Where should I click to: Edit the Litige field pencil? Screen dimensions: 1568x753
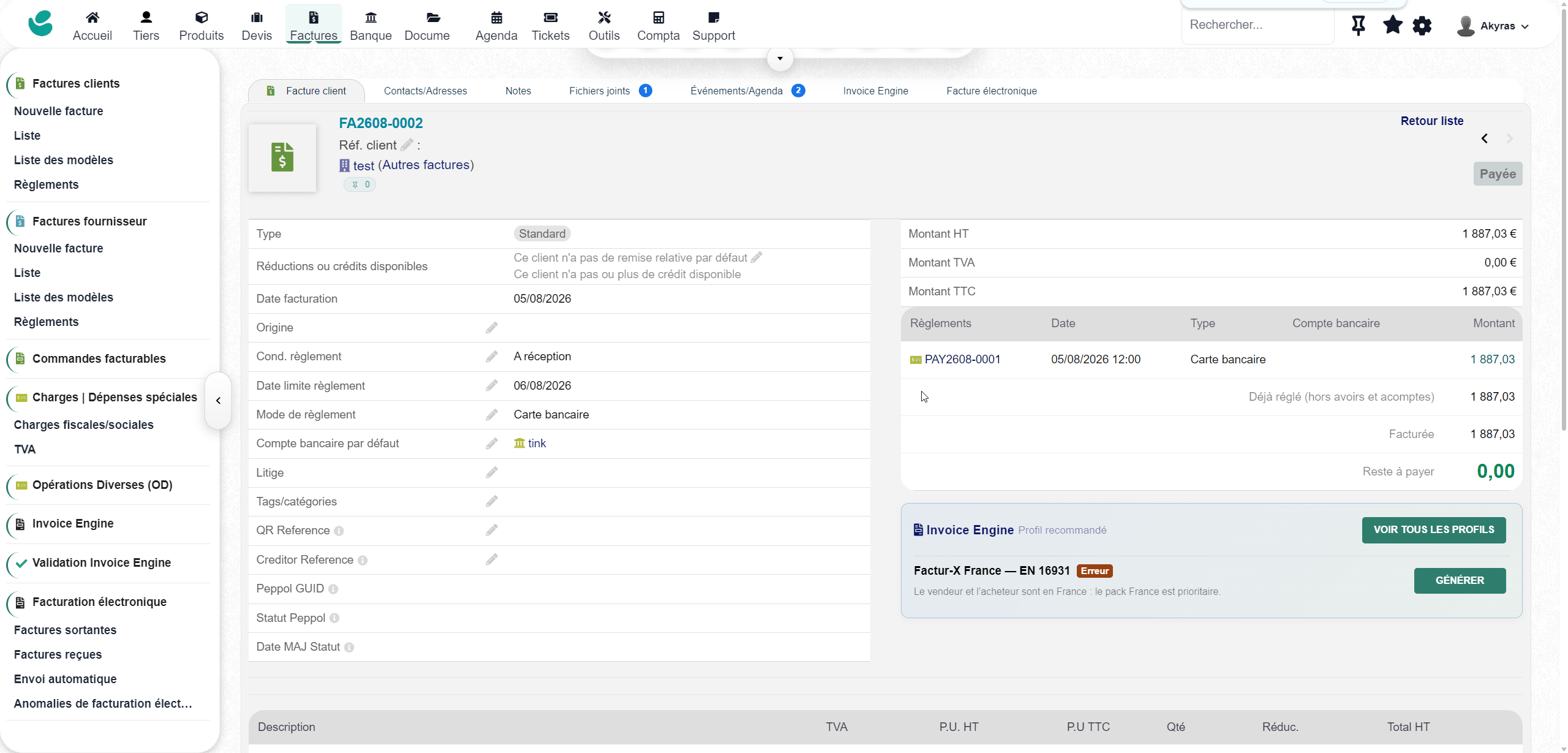[x=492, y=472]
